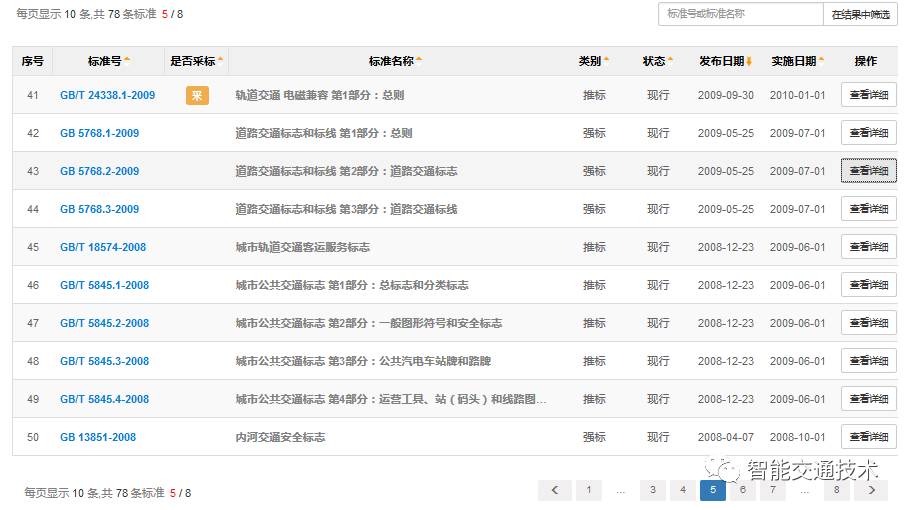Click title 道路交通标志和标线 第3部分：道路交通标线
908x510 pixels.
pos(346,209)
